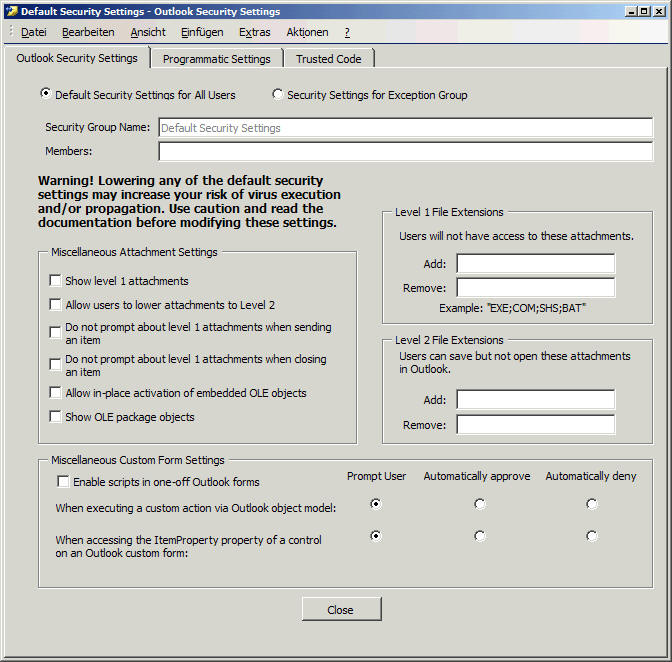Viewport: 672px width, 662px height.
Task: Minimize the window from the title bar
Action: tap(631, 12)
